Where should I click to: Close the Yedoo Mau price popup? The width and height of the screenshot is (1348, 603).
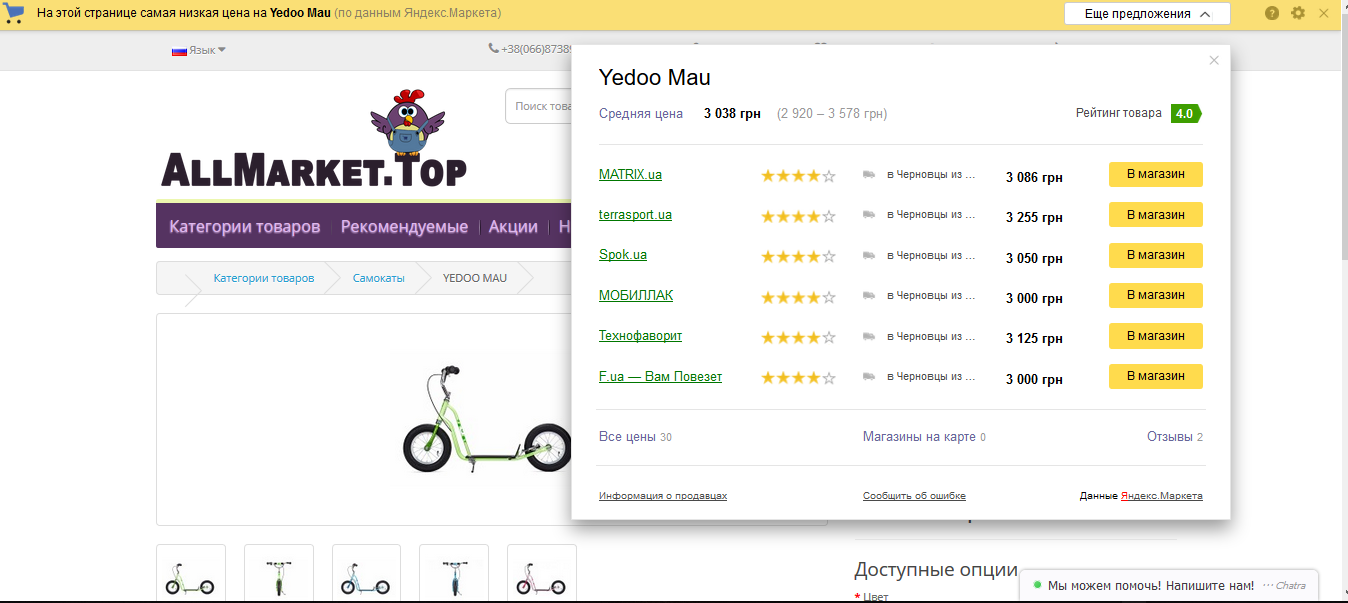(1214, 60)
